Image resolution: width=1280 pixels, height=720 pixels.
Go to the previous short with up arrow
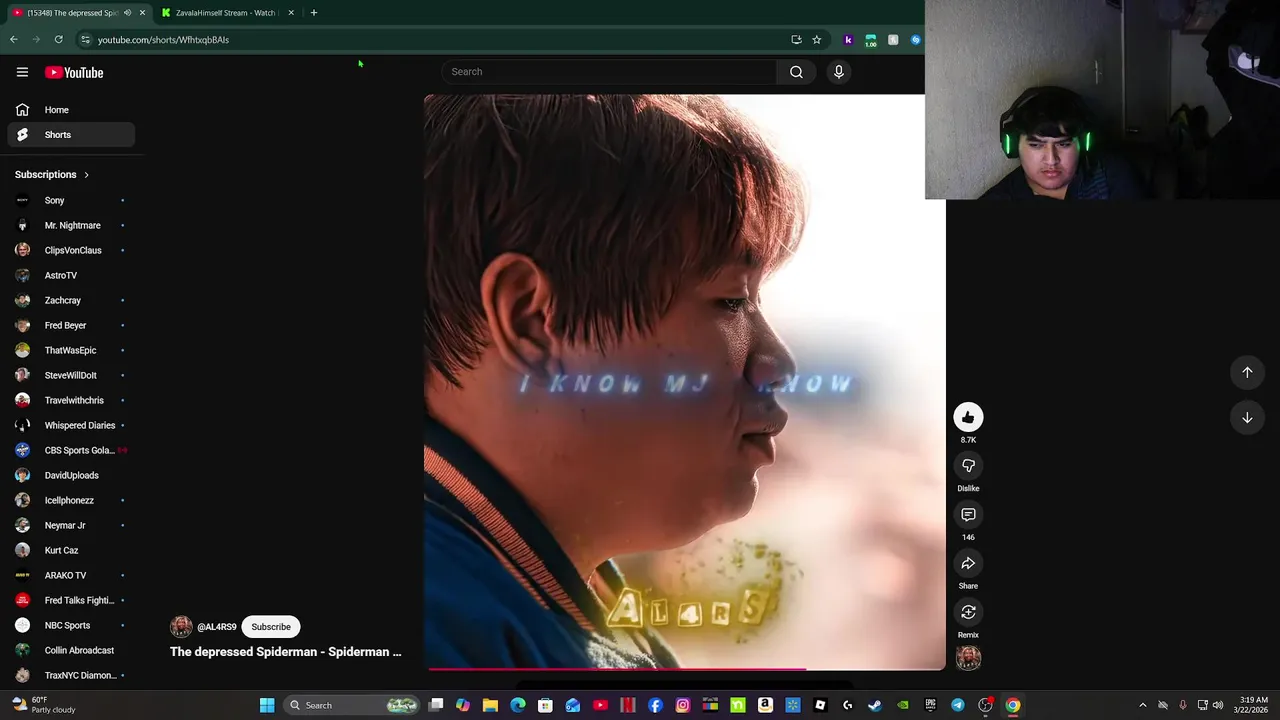(x=1247, y=372)
